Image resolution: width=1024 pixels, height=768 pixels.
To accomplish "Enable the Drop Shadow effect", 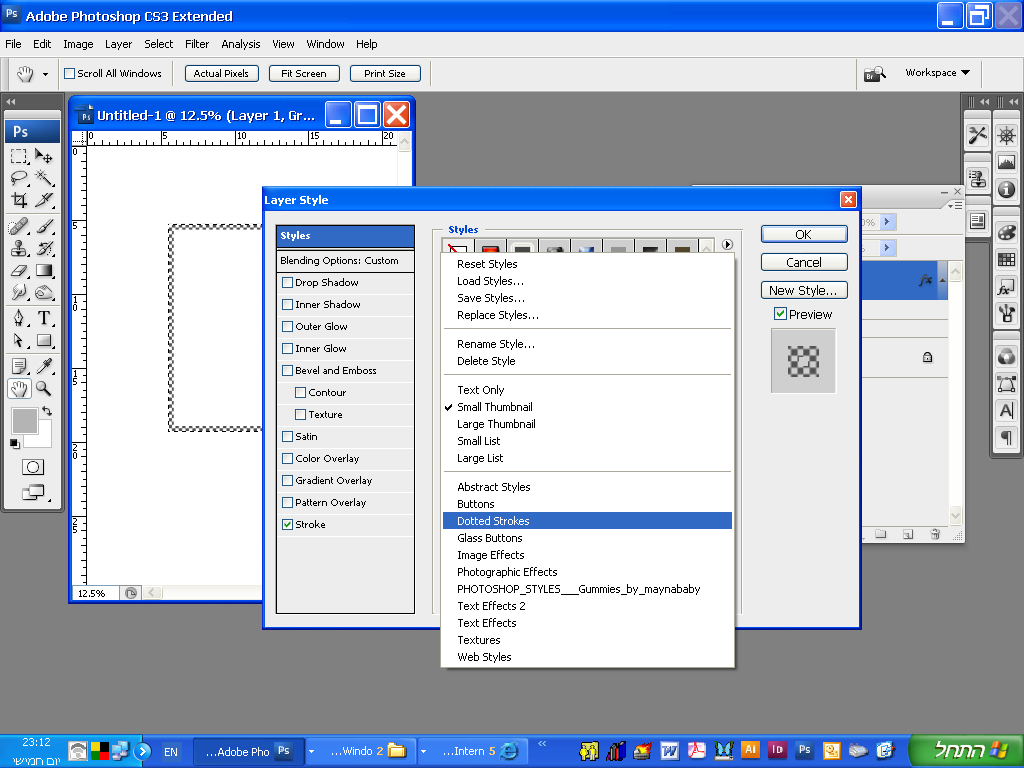I will click(x=287, y=283).
